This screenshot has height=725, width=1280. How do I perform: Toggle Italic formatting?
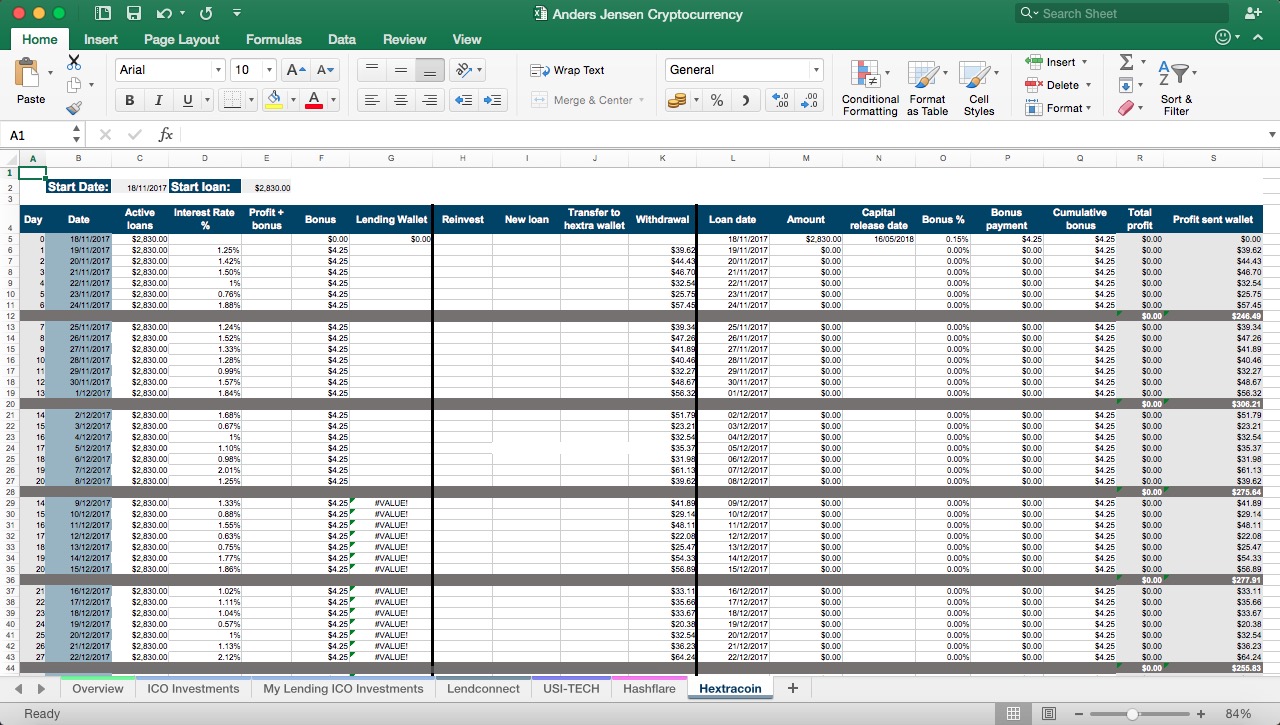pos(158,100)
